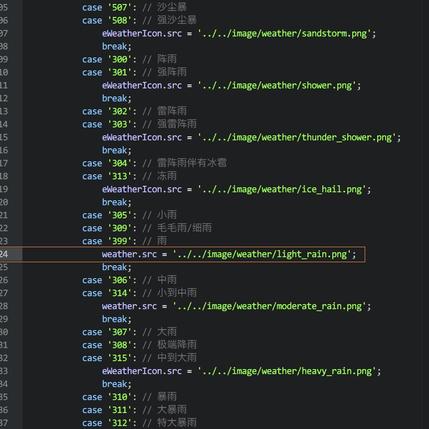Viewport: 429px width, 429px height.
Task: Click the comment after case '315'
Action: click(169, 358)
